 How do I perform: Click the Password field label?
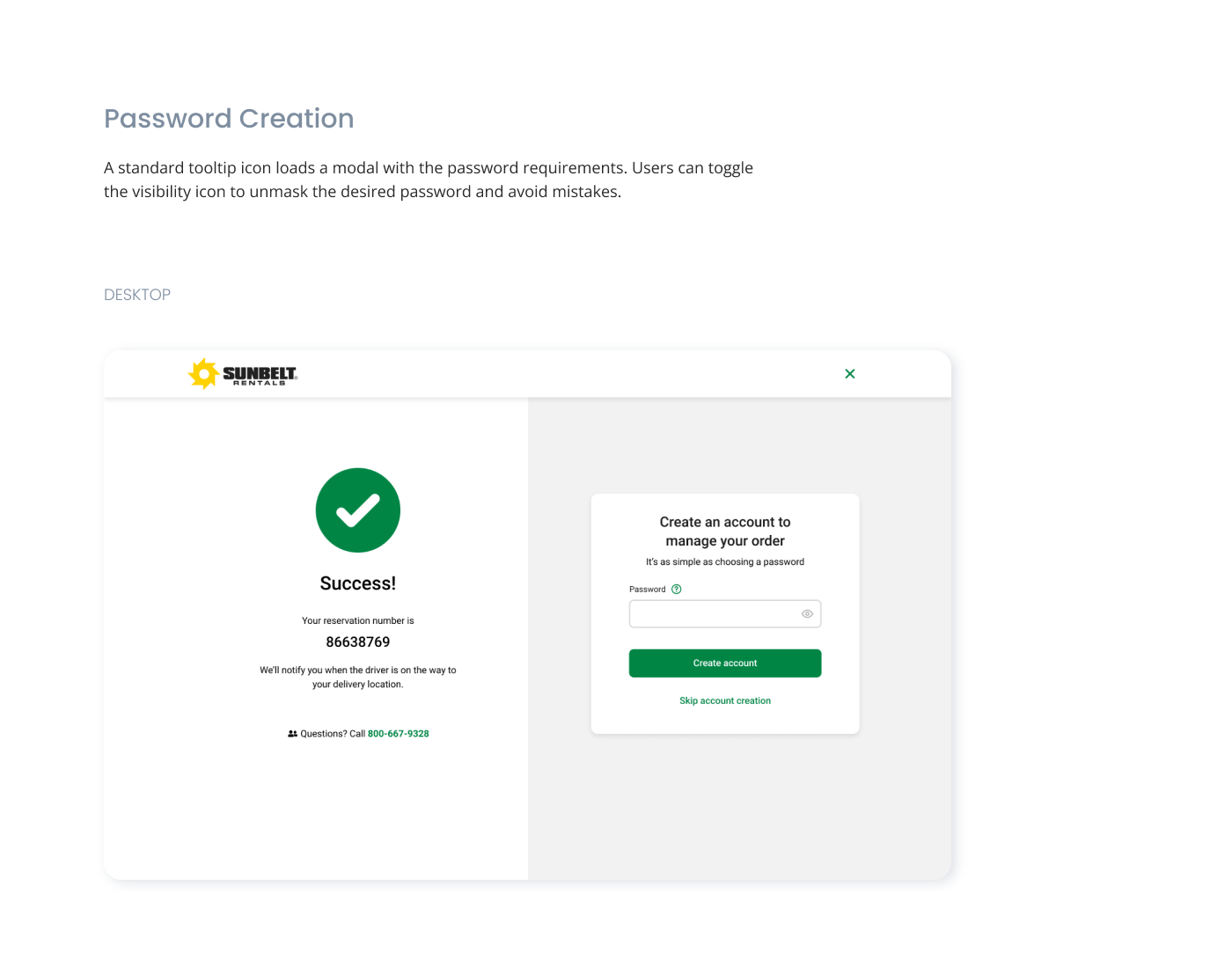coord(647,590)
